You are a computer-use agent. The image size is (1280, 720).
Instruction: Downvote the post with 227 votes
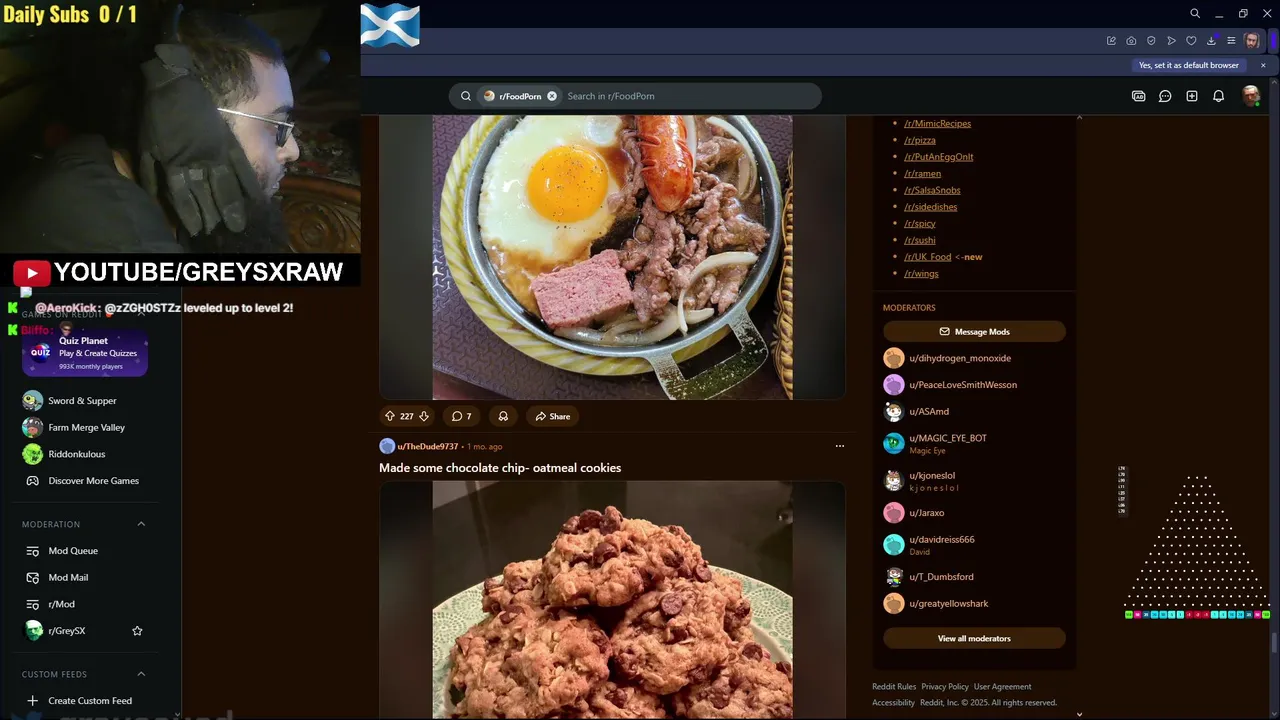coord(424,416)
